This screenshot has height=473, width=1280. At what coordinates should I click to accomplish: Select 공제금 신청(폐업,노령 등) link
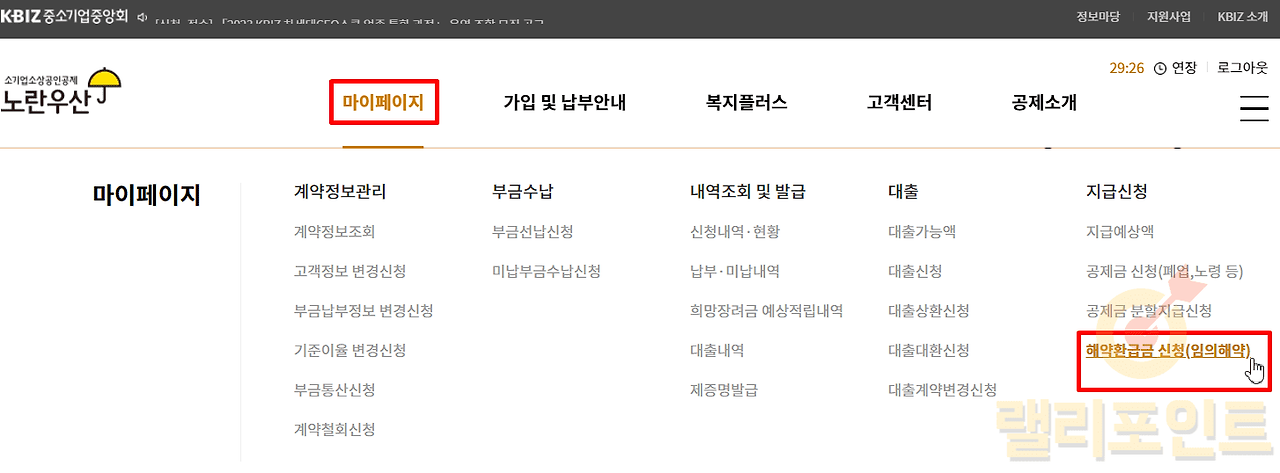click(x=1164, y=271)
